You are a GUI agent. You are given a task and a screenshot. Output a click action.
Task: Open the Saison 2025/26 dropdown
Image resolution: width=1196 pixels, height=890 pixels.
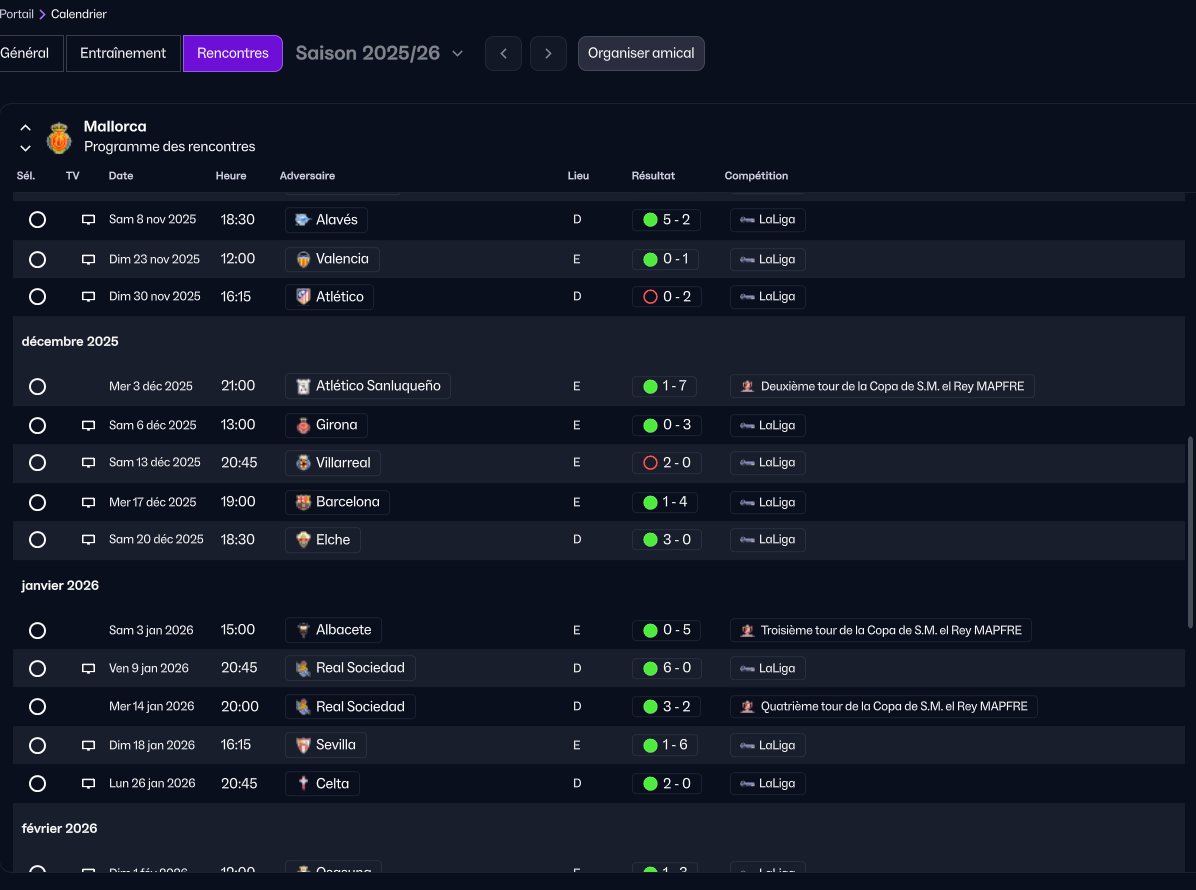pyautogui.click(x=379, y=53)
